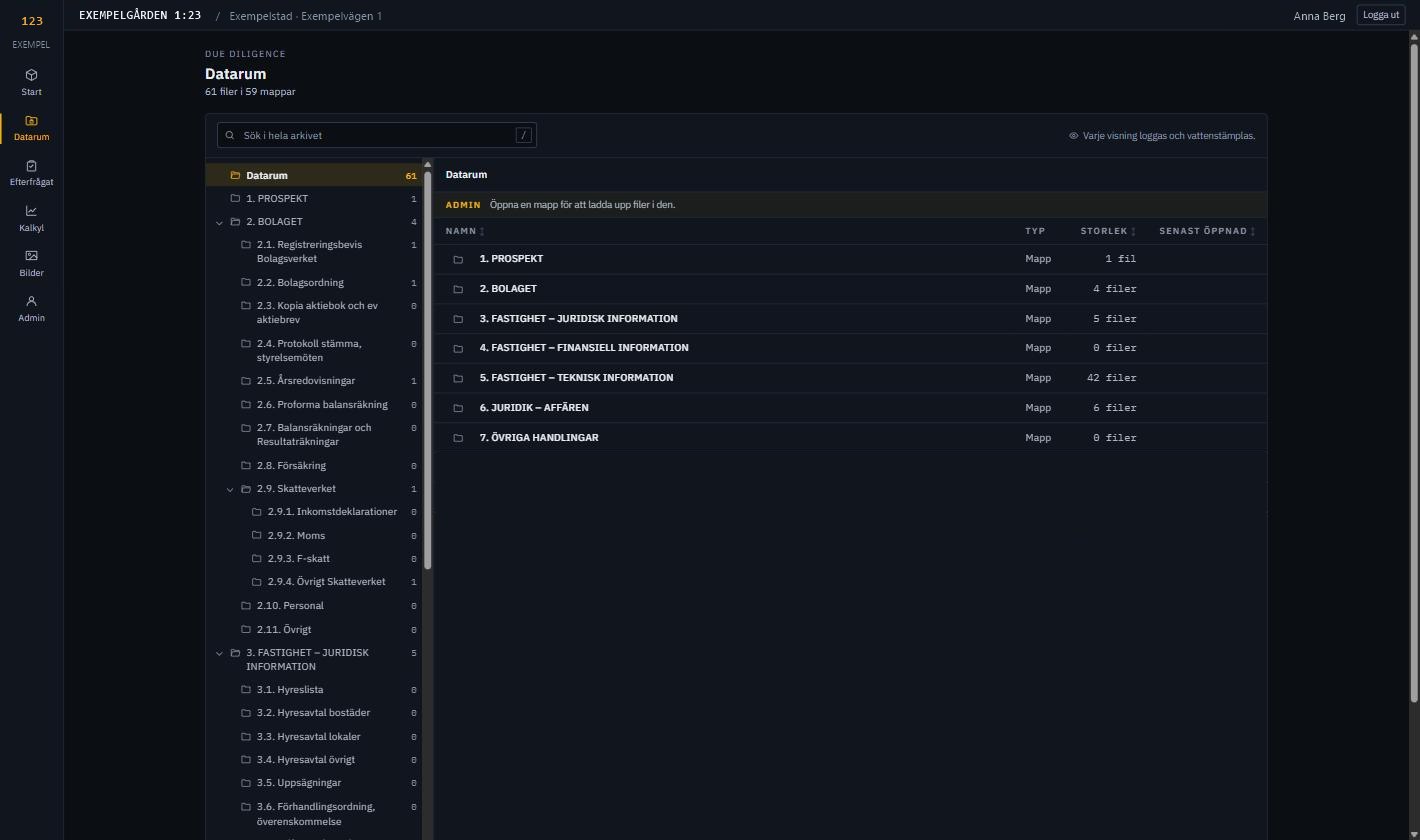Go to Efterfrågat in the sidebar
The height and width of the screenshot is (840, 1420).
(31, 172)
